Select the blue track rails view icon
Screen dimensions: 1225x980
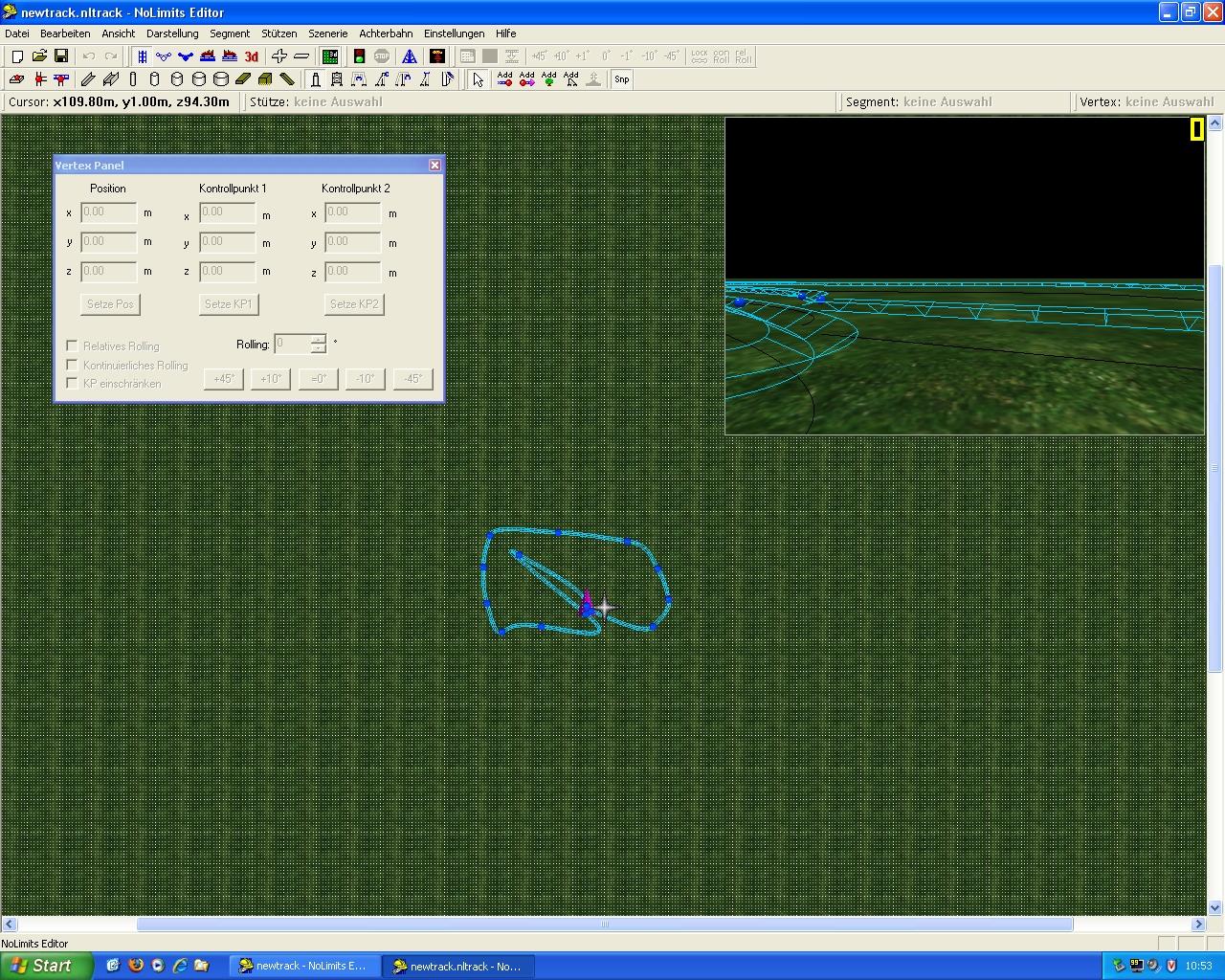pyautogui.click(x=142, y=56)
